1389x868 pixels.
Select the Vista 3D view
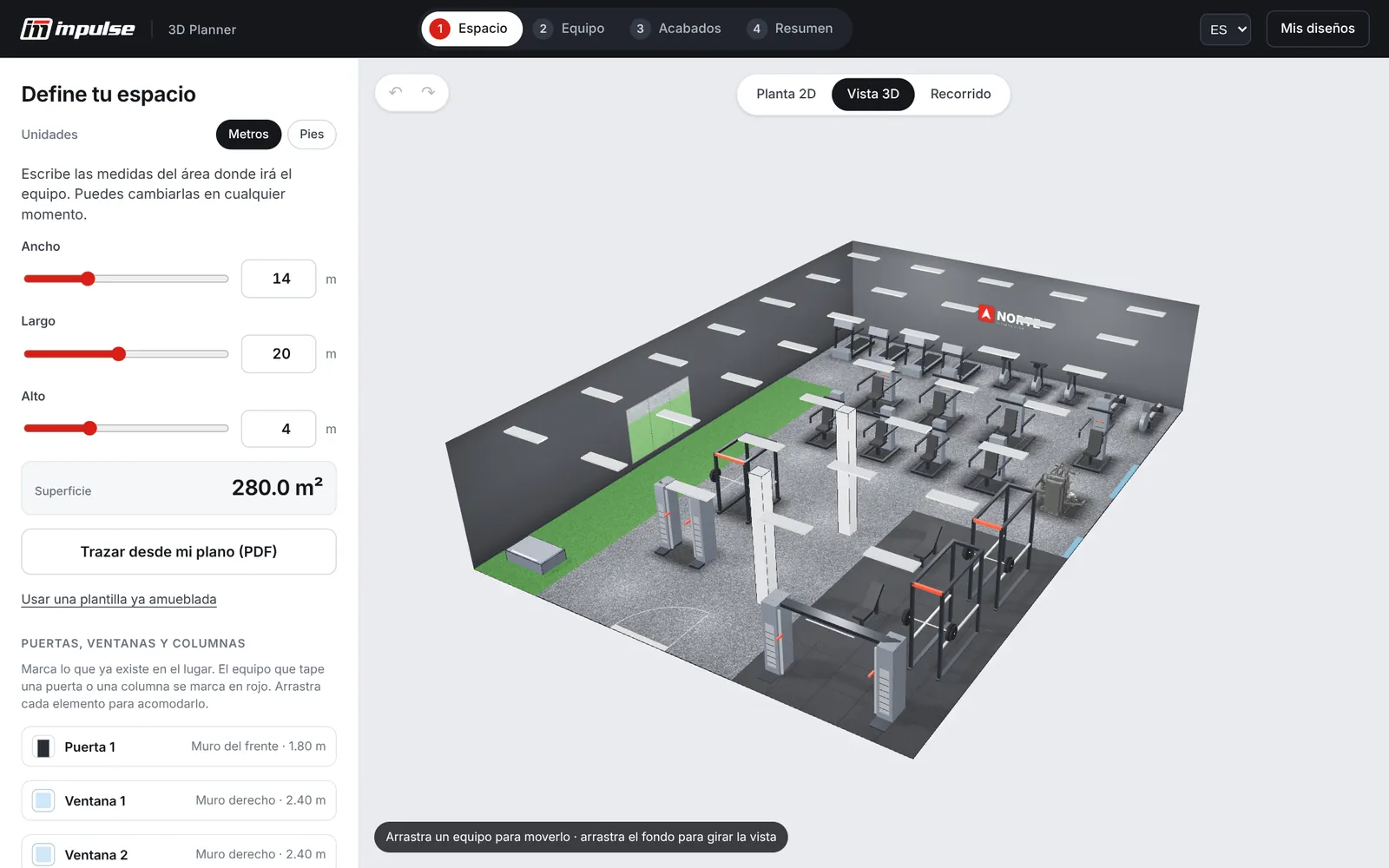coord(872,94)
